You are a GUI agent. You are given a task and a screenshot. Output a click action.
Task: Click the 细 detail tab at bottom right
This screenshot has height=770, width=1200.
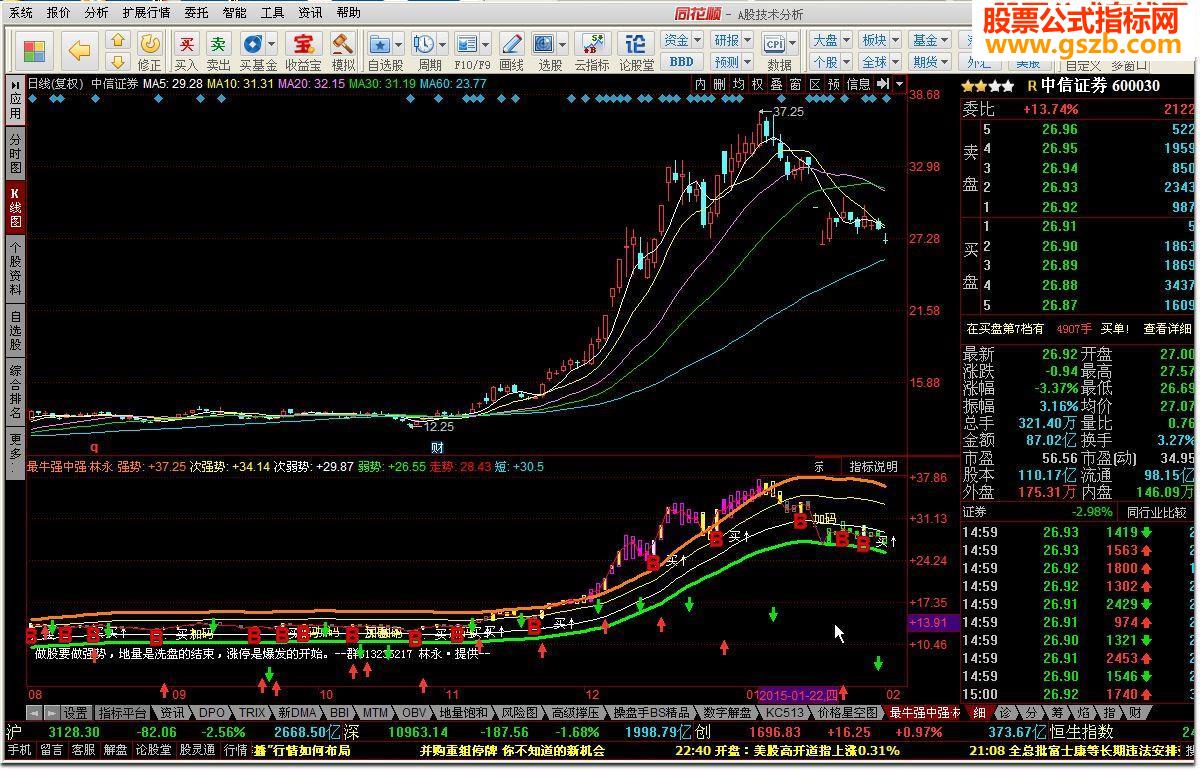979,713
